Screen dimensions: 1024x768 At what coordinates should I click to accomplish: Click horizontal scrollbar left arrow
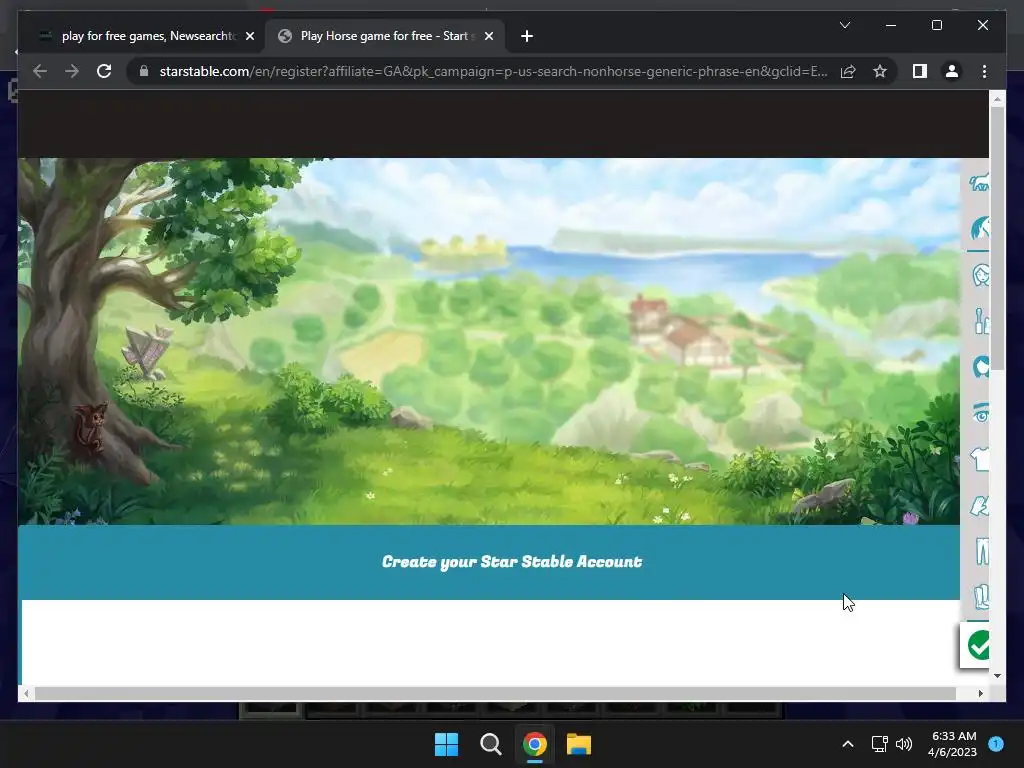pyautogui.click(x=25, y=694)
